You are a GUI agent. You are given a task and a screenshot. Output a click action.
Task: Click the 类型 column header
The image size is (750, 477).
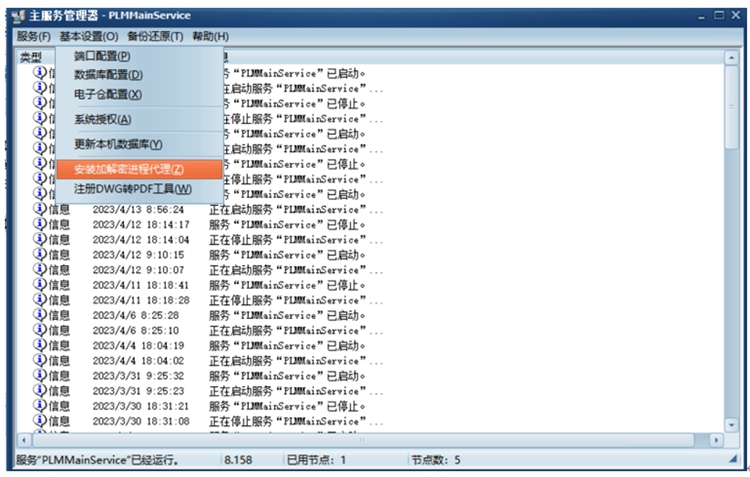click(32, 58)
